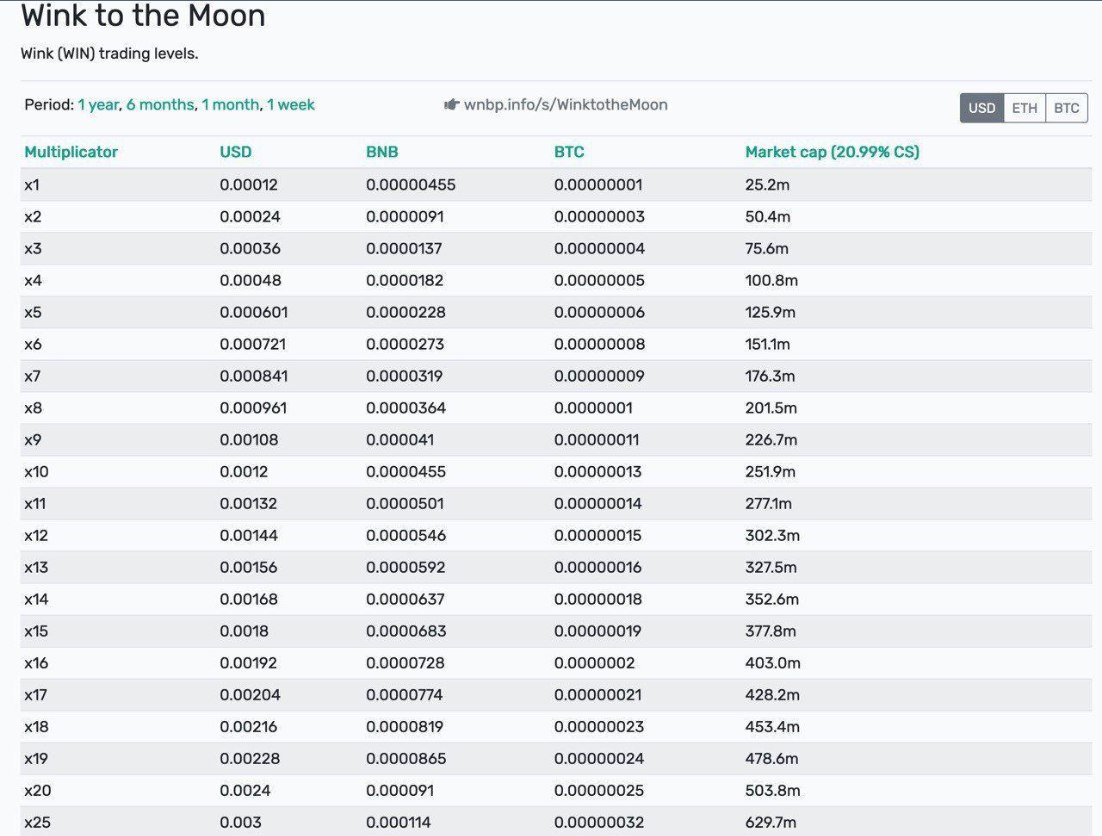
Task: Select the 6 months period
Action: coord(160,105)
